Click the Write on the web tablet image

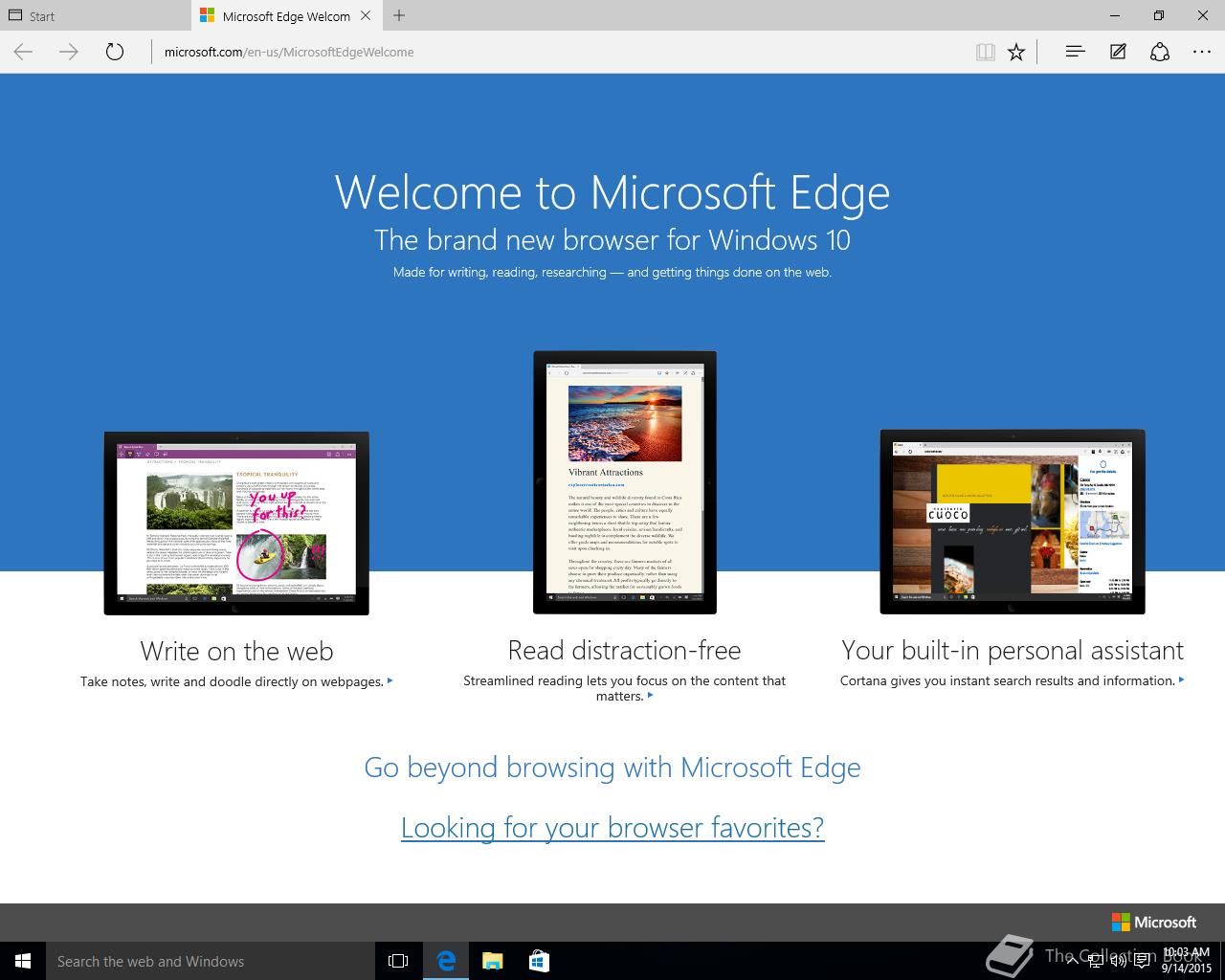click(x=236, y=523)
